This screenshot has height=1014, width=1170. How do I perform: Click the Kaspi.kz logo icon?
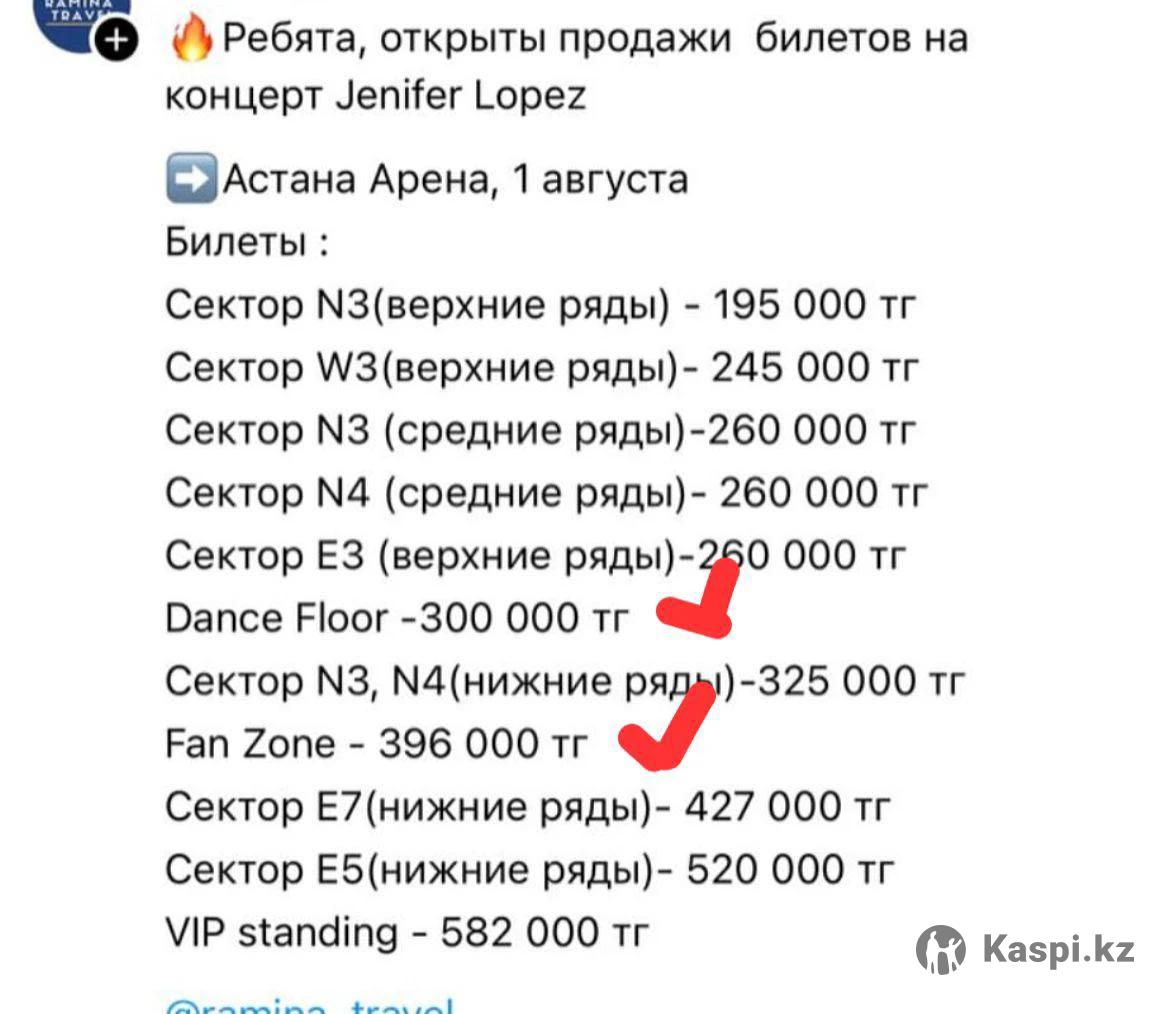(x=941, y=949)
